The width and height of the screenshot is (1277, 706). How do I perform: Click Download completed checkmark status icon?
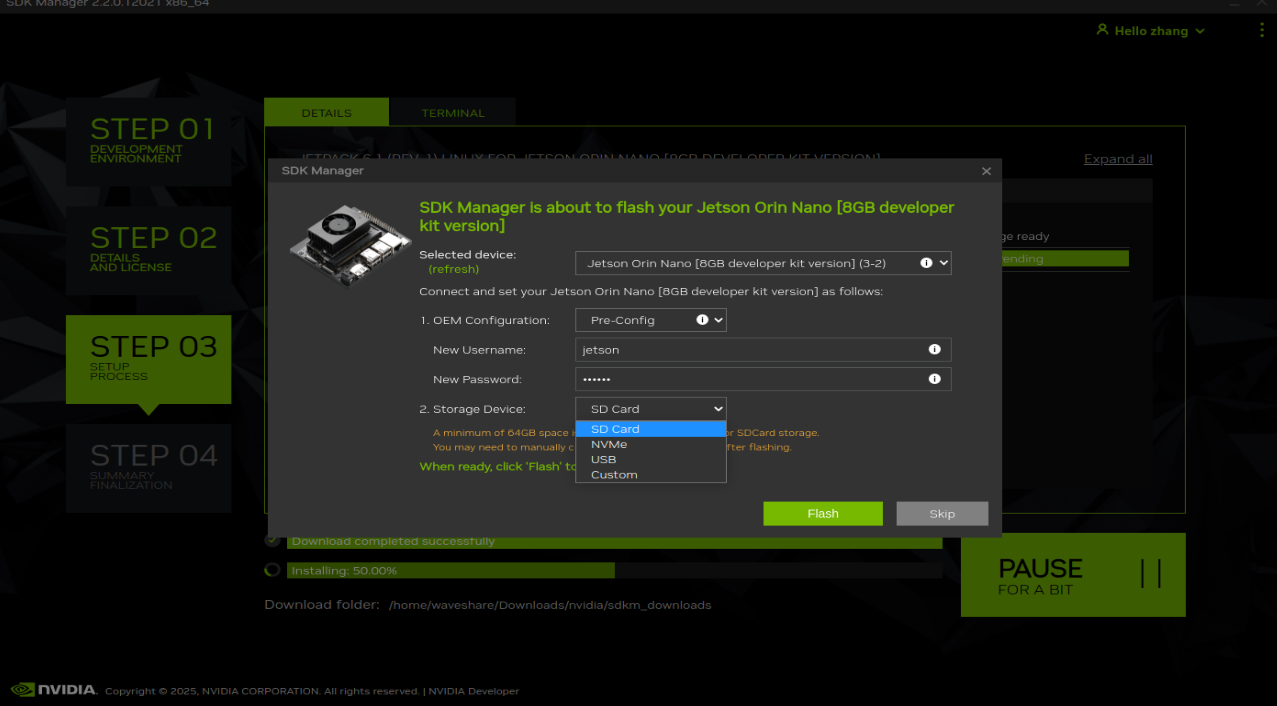pyautogui.click(x=272, y=540)
